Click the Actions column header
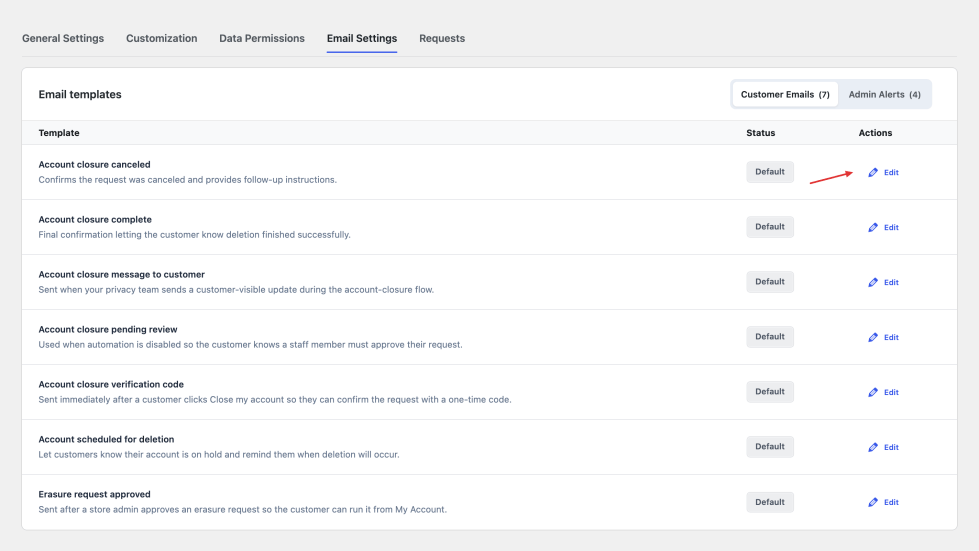The height and width of the screenshot is (551, 979). (x=875, y=133)
